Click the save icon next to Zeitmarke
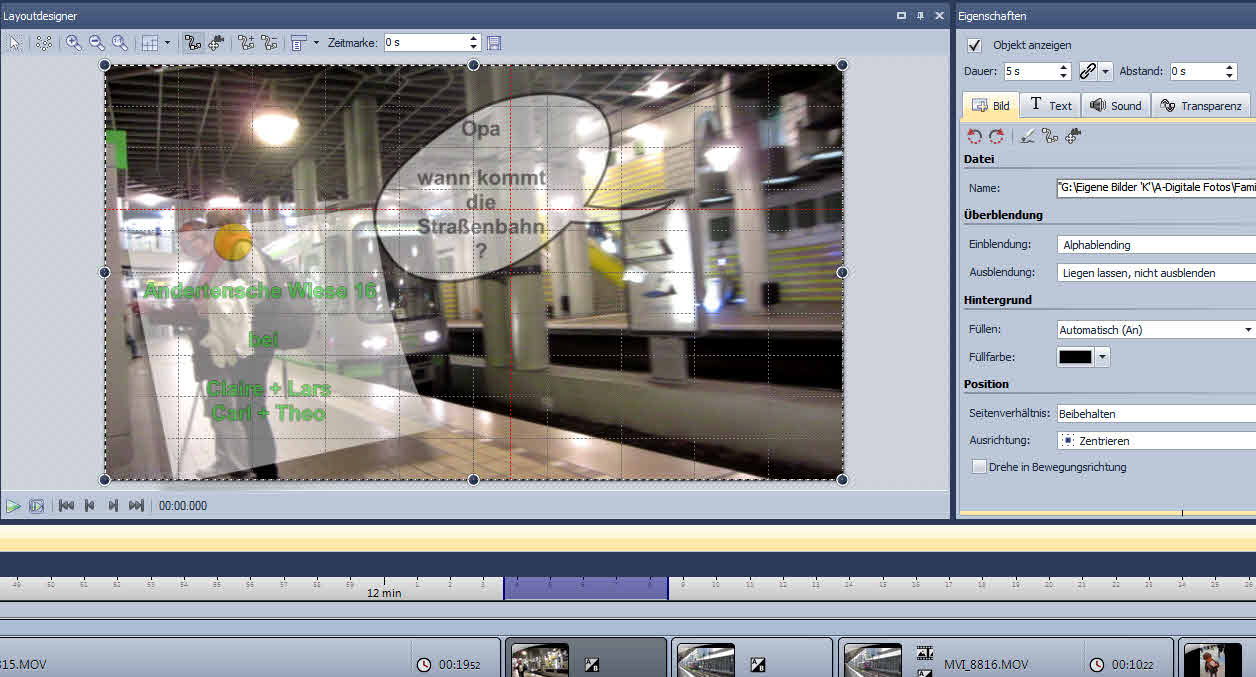Viewport: 1256px width, 677px height. click(x=494, y=43)
